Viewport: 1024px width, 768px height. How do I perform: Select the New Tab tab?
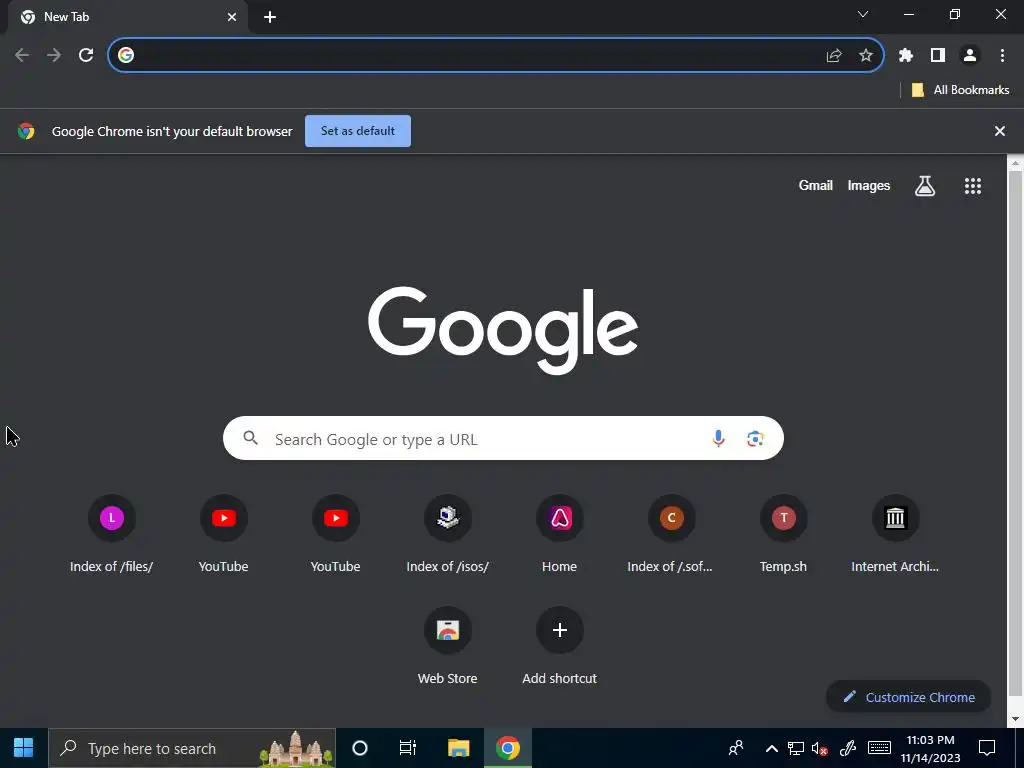point(128,18)
